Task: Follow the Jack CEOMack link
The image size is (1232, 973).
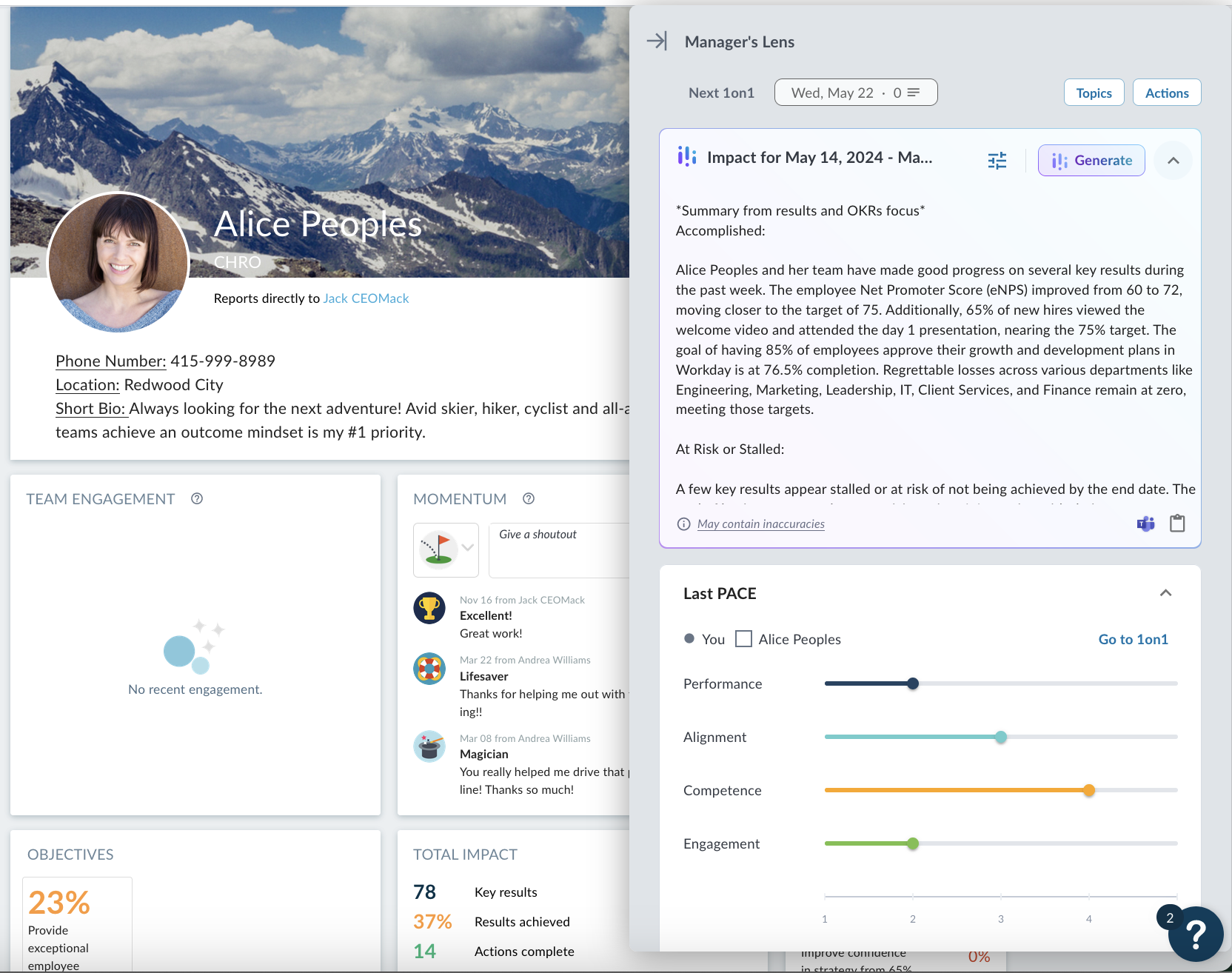Action: [366, 298]
